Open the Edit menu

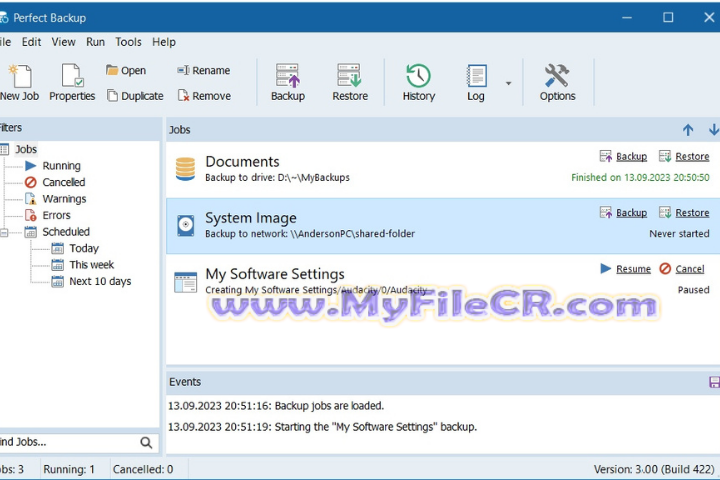coord(31,42)
